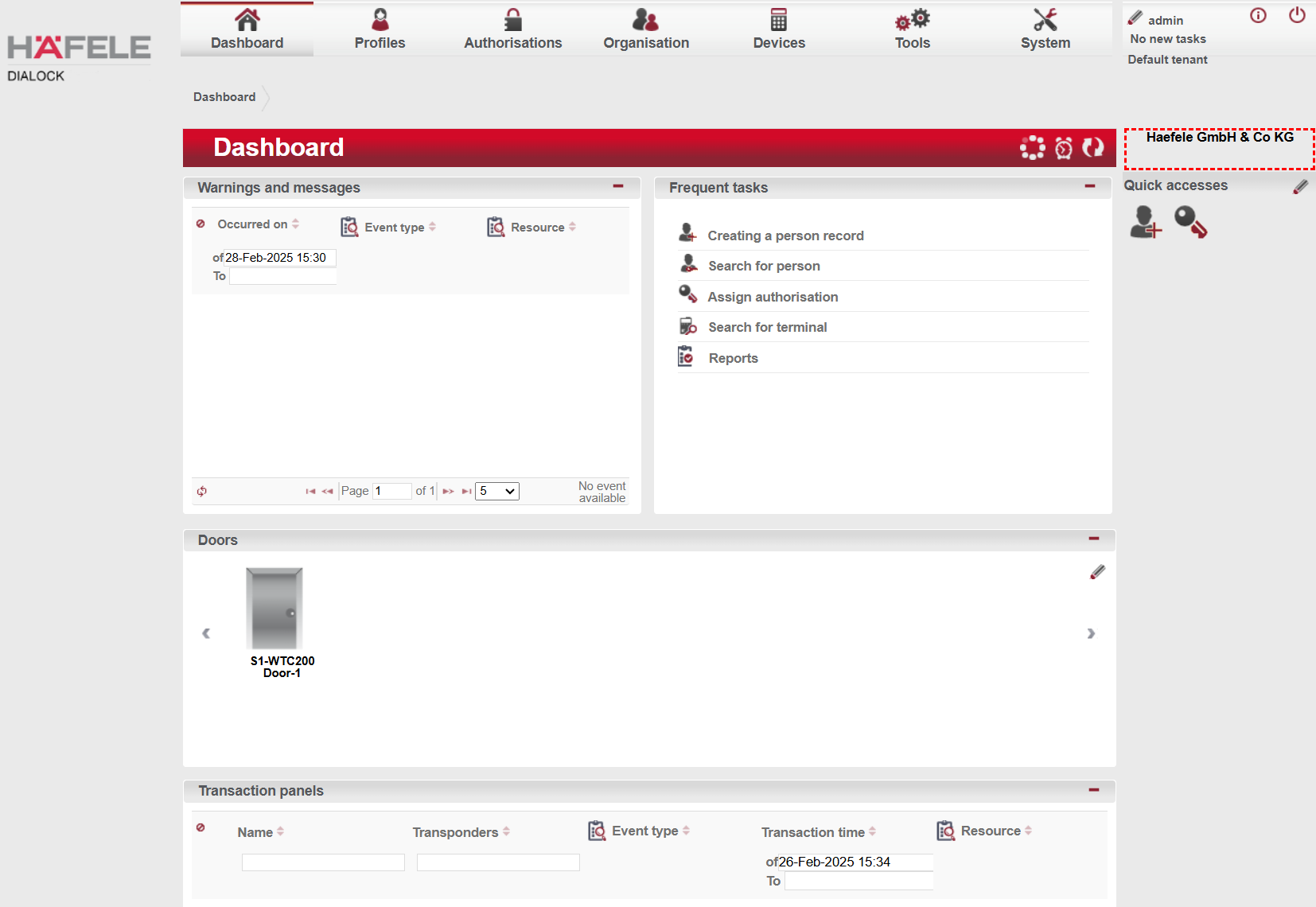Open Creating a person record link
The height and width of the screenshot is (907, 1316).
pos(785,236)
